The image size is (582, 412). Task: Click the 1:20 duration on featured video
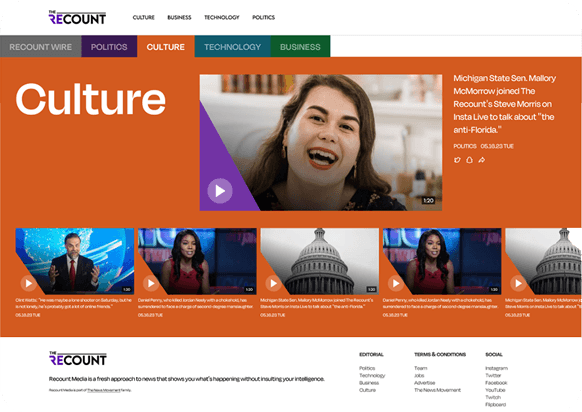tap(428, 200)
